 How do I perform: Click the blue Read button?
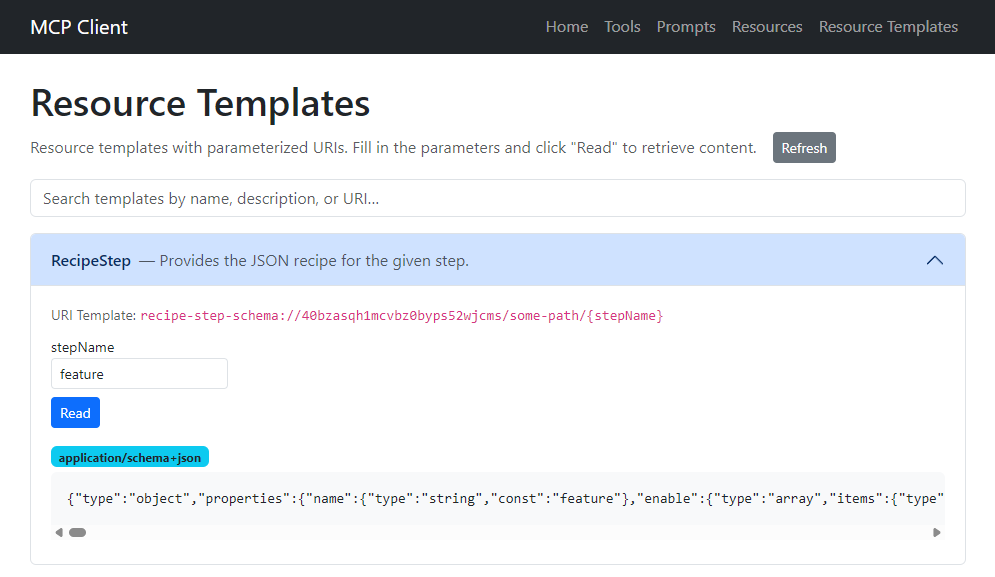76,413
